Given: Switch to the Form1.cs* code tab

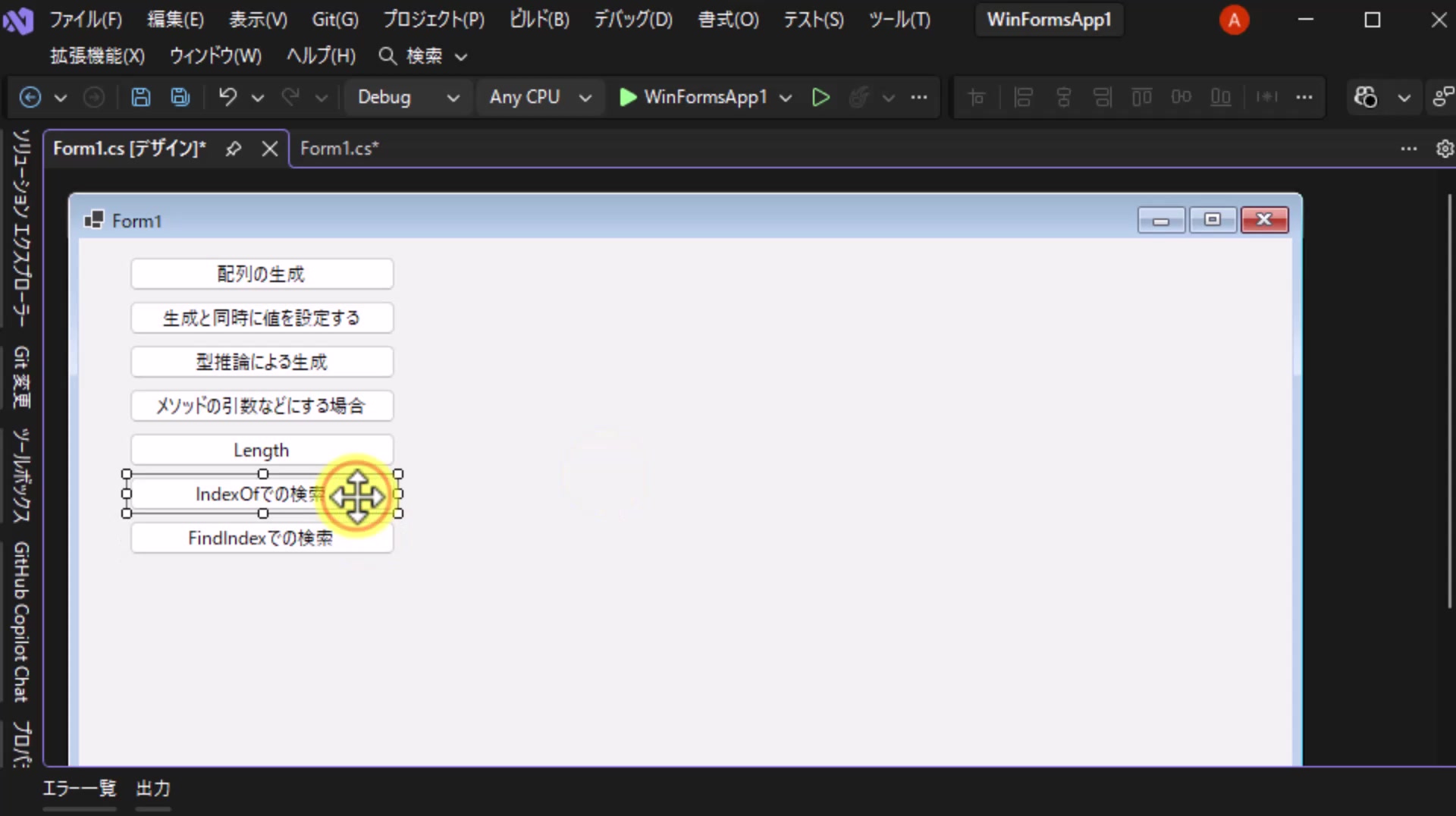Looking at the screenshot, I should tap(339, 149).
